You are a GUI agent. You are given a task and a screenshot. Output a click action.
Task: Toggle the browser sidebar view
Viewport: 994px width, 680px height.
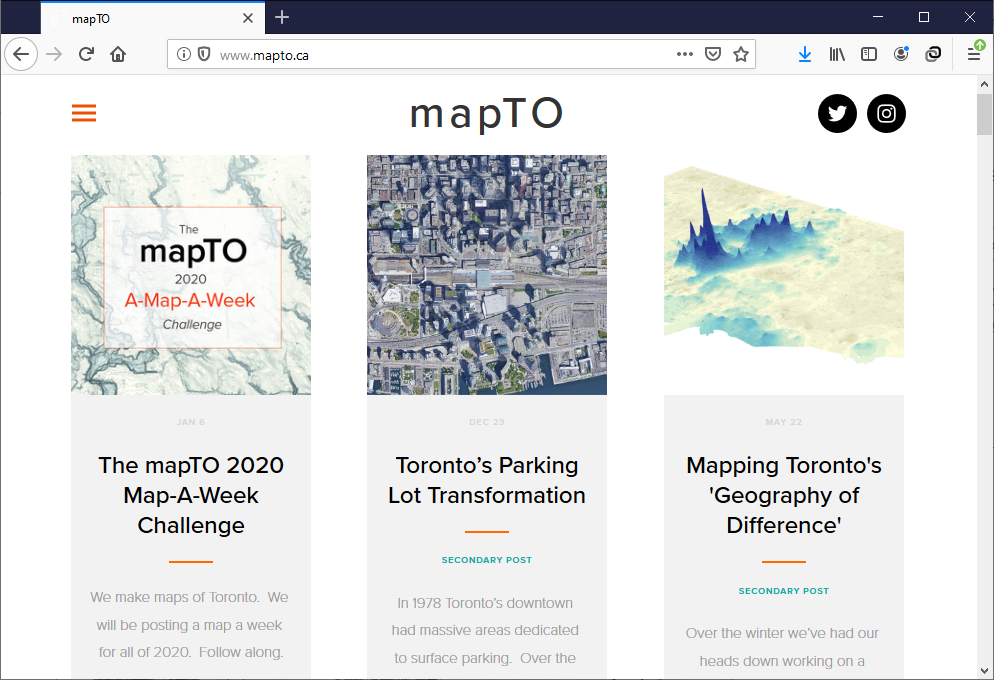869,53
